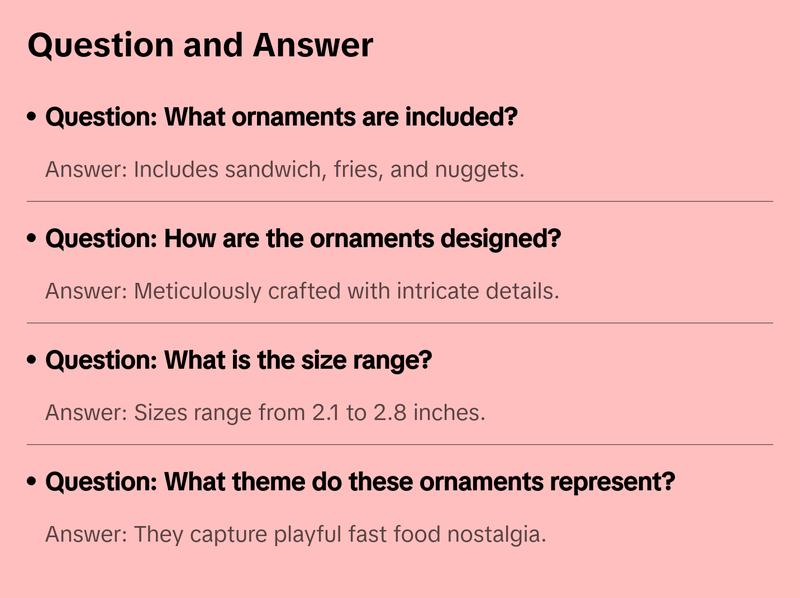Click the bullet beside the theme question
The image size is (800, 598).
33,483
